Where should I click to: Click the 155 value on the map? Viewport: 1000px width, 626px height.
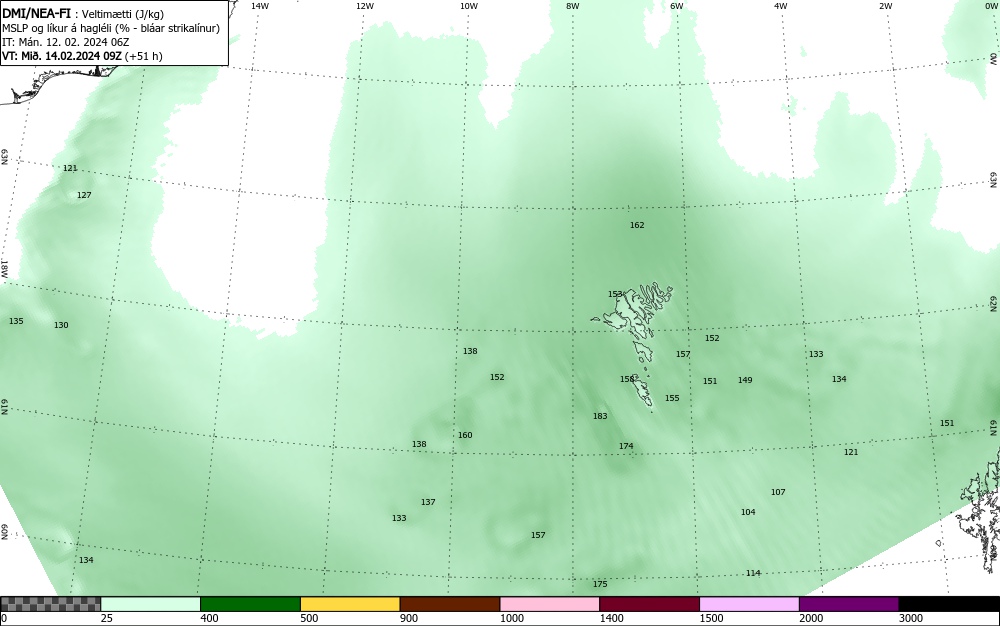[672, 398]
